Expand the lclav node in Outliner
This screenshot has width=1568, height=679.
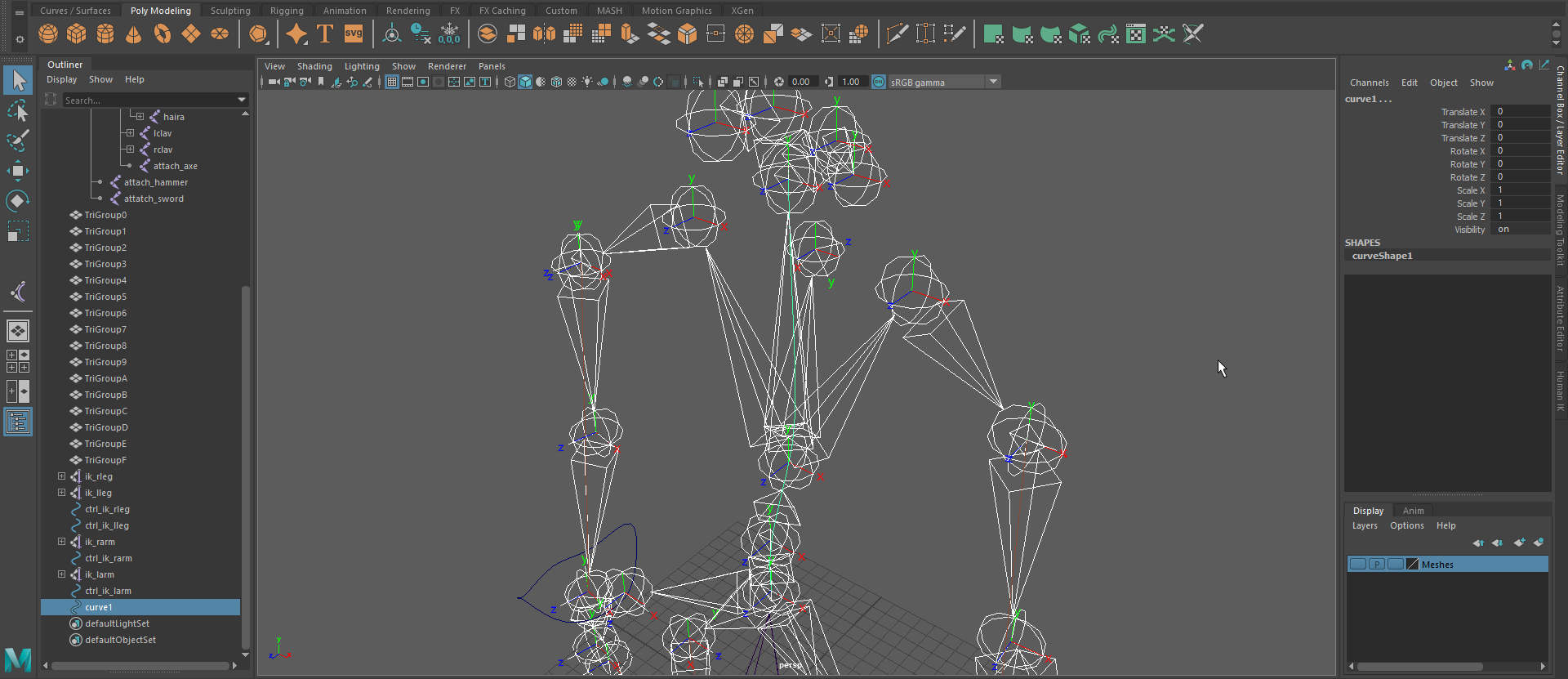[x=130, y=133]
